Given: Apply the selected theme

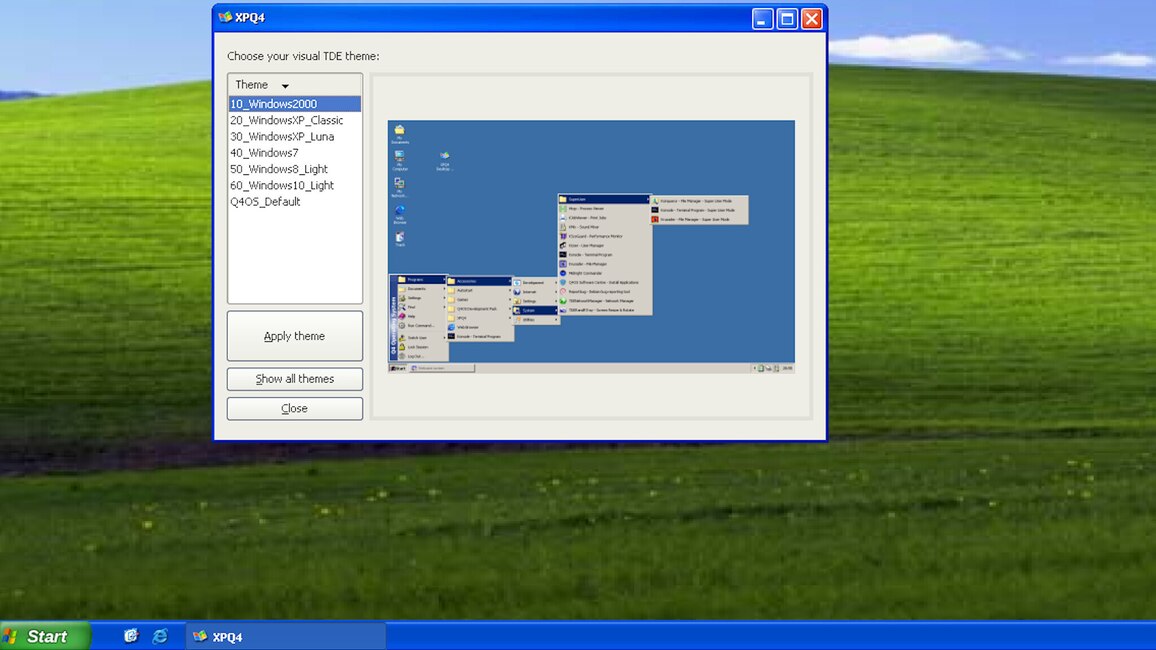Looking at the screenshot, I should pyautogui.click(x=294, y=336).
